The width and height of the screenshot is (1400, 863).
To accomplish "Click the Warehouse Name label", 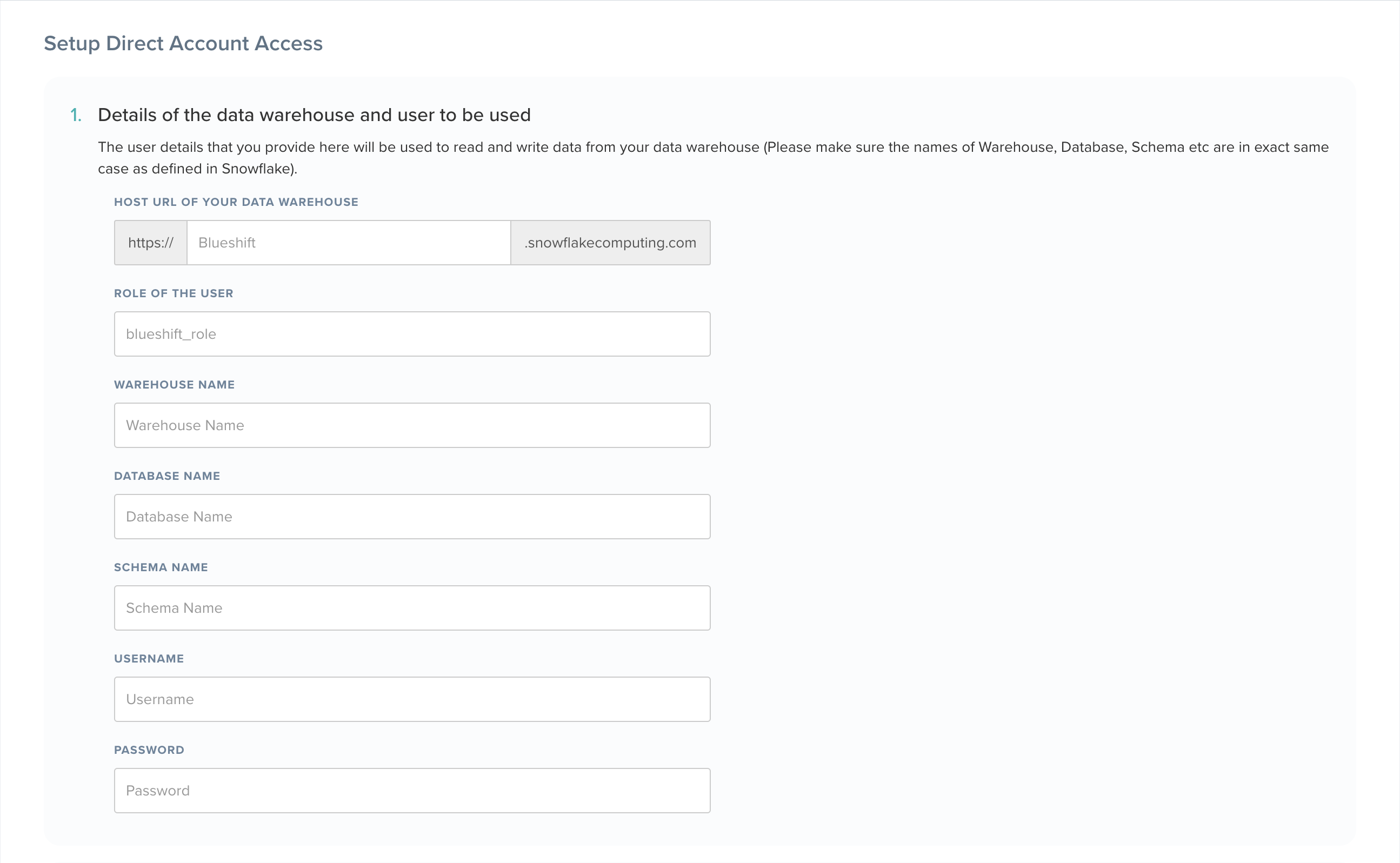I will [x=174, y=385].
